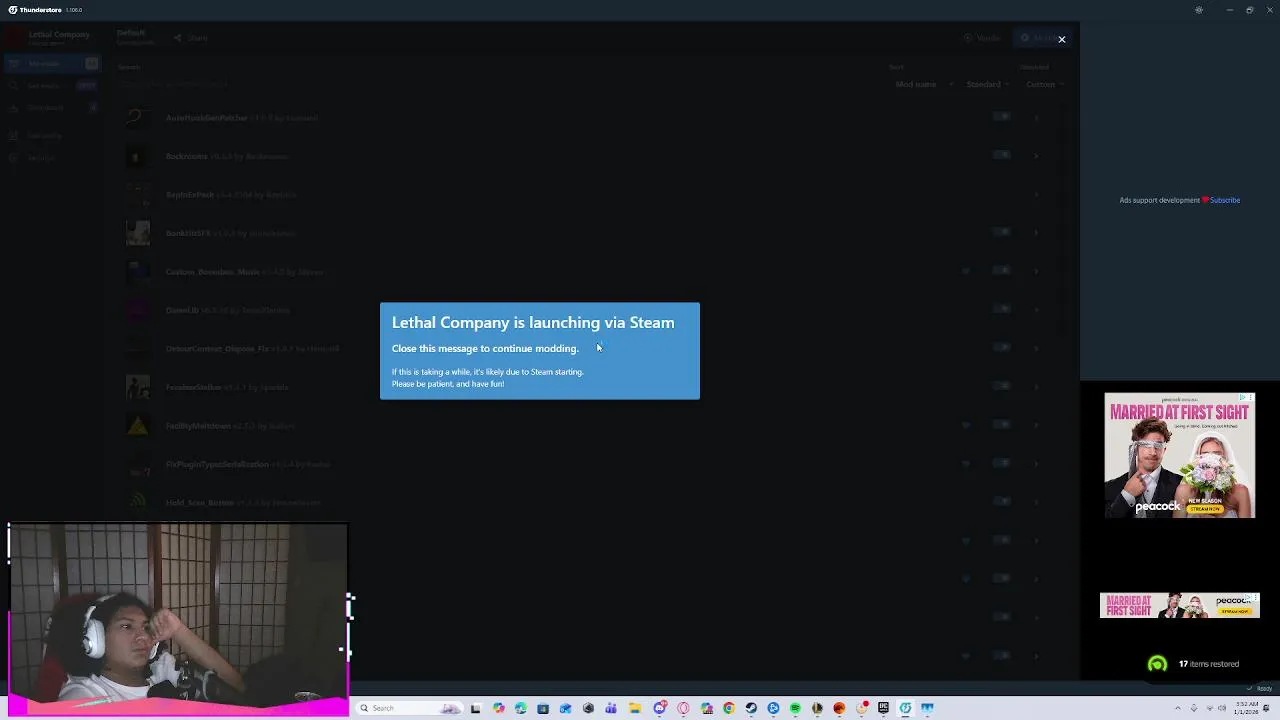Open Google Chrome from the taskbar
This screenshot has width=1280, height=720.
[729, 708]
